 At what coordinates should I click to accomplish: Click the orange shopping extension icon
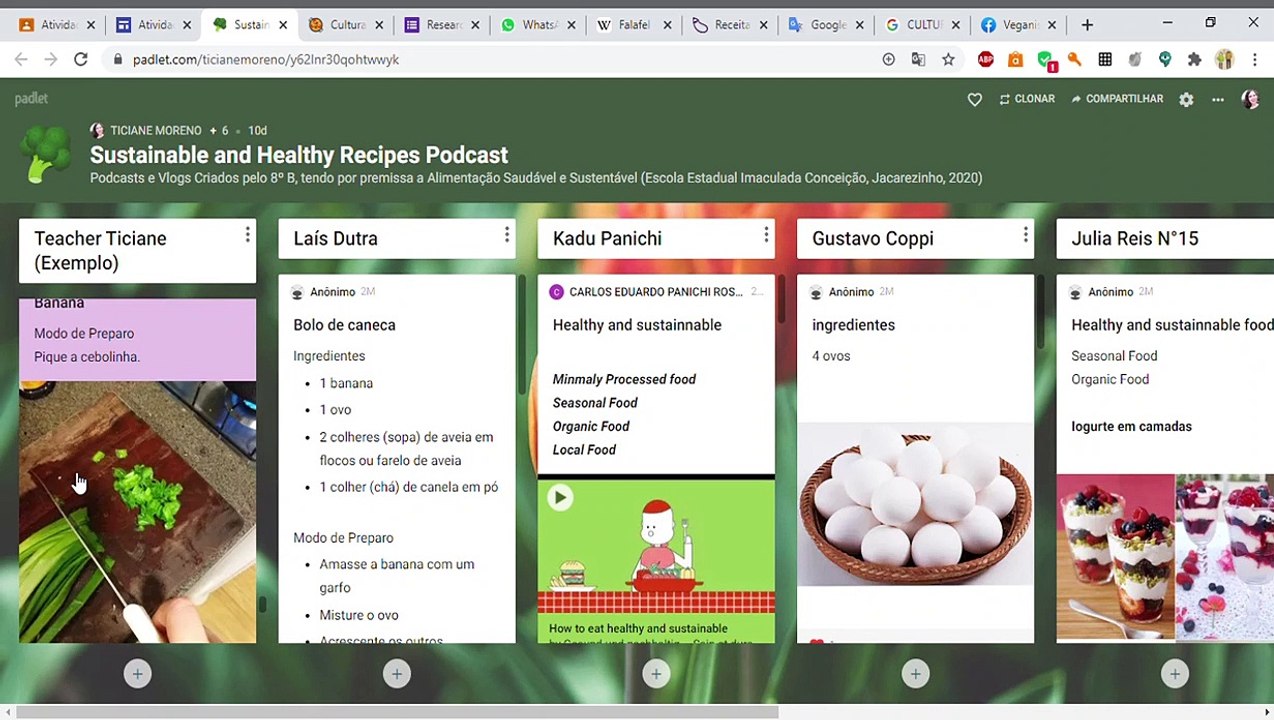coord(1015,60)
